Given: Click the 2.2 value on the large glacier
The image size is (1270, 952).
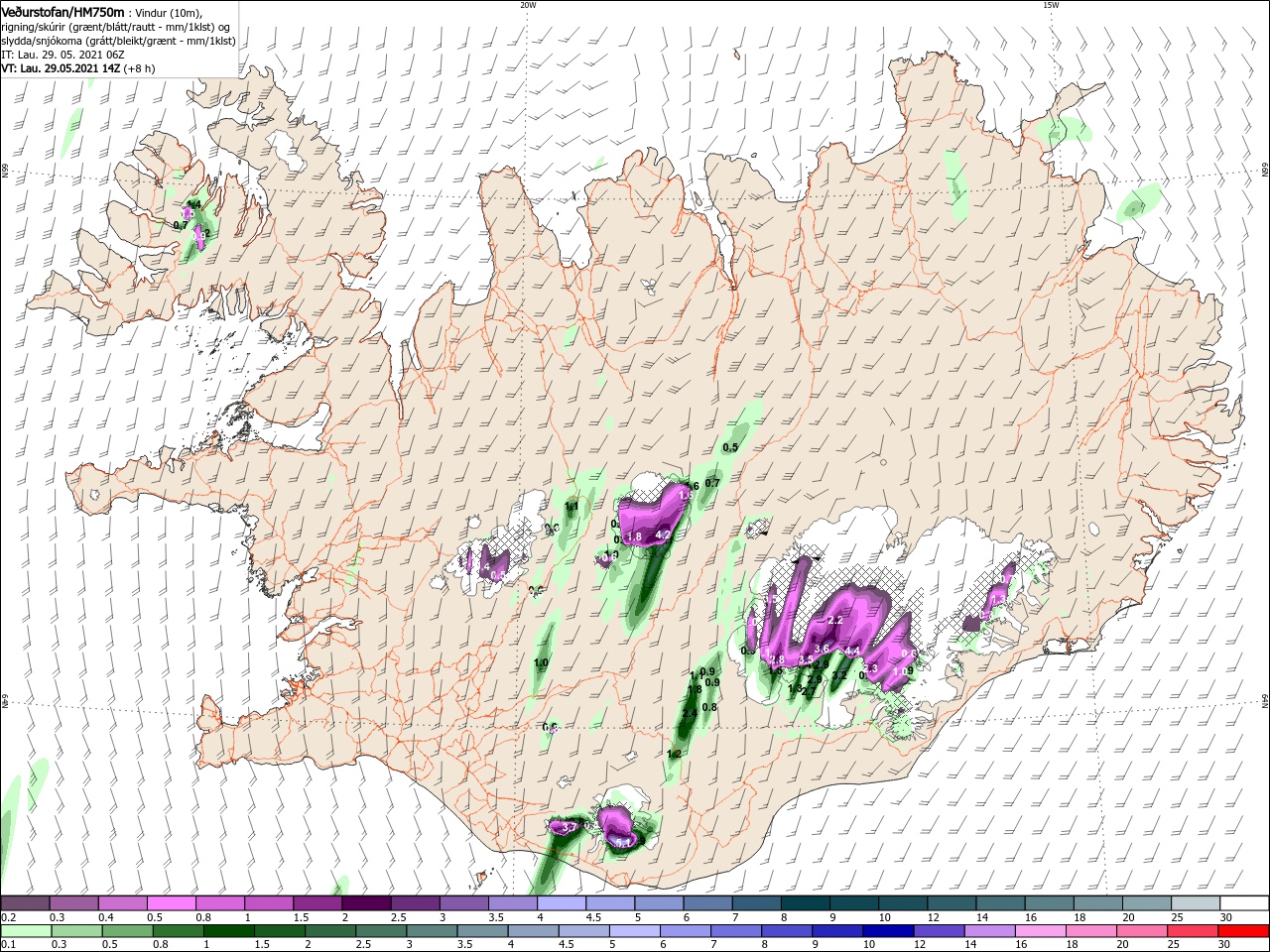Looking at the screenshot, I should pyautogui.click(x=834, y=620).
